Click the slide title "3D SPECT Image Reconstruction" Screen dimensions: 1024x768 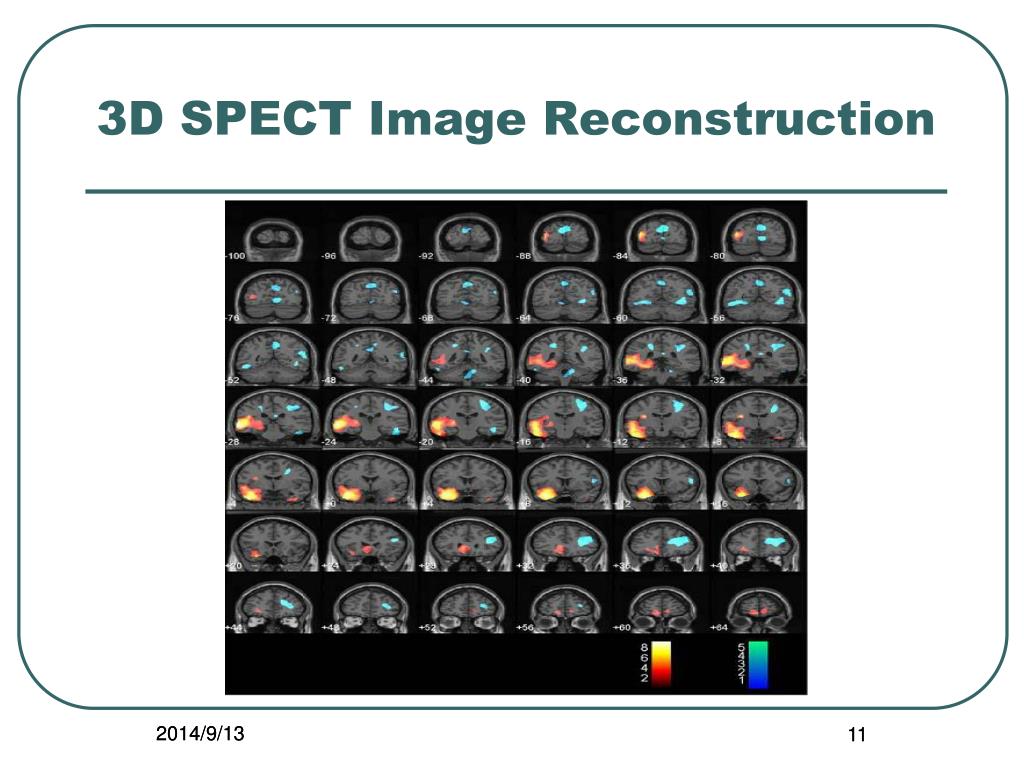tap(516, 119)
